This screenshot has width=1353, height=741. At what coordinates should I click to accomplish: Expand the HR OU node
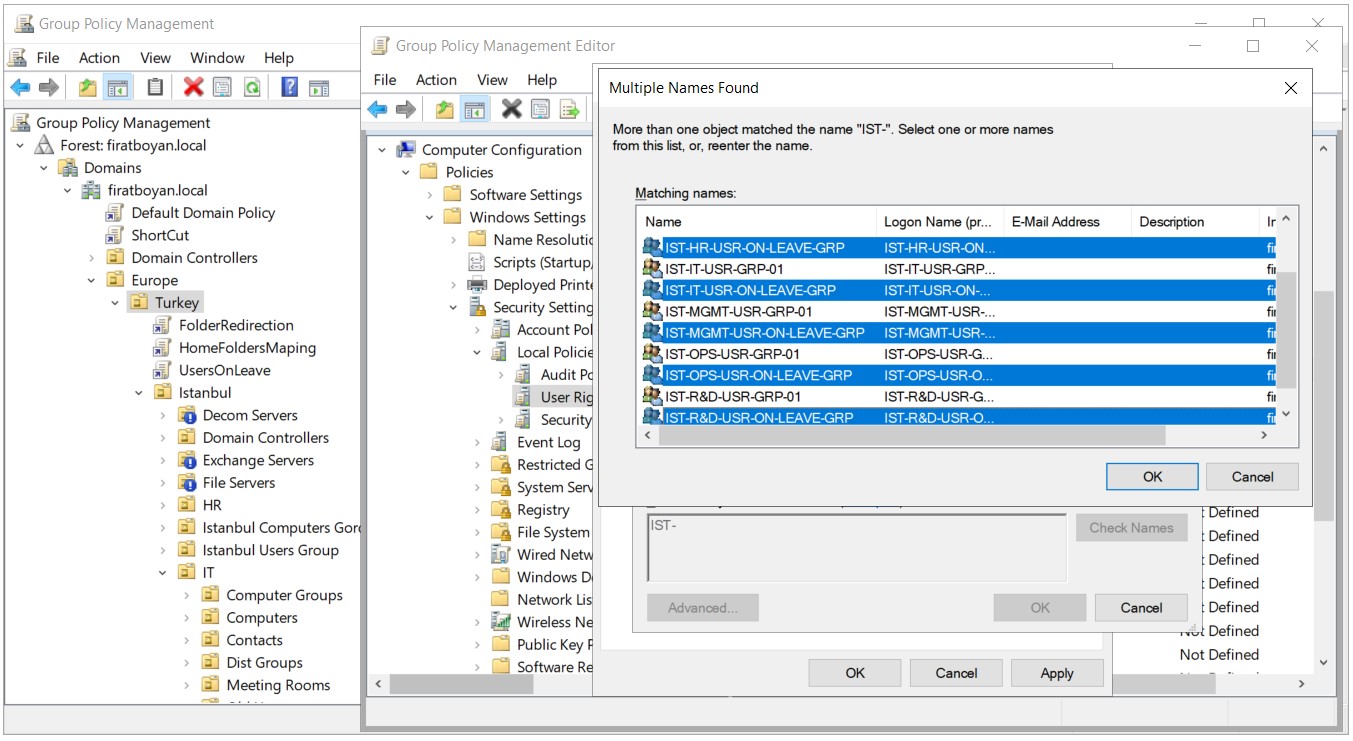(163, 505)
